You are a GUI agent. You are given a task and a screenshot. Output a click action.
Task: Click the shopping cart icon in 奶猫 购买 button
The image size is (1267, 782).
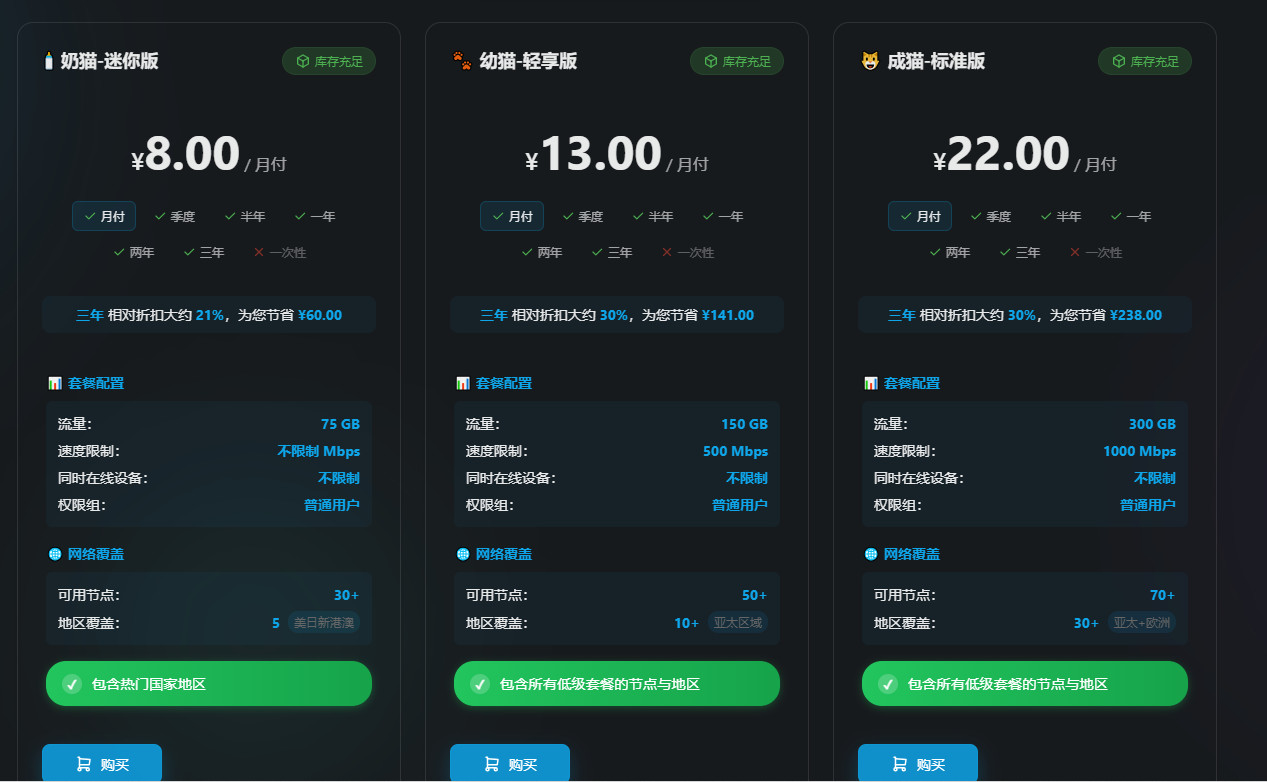click(x=84, y=762)
